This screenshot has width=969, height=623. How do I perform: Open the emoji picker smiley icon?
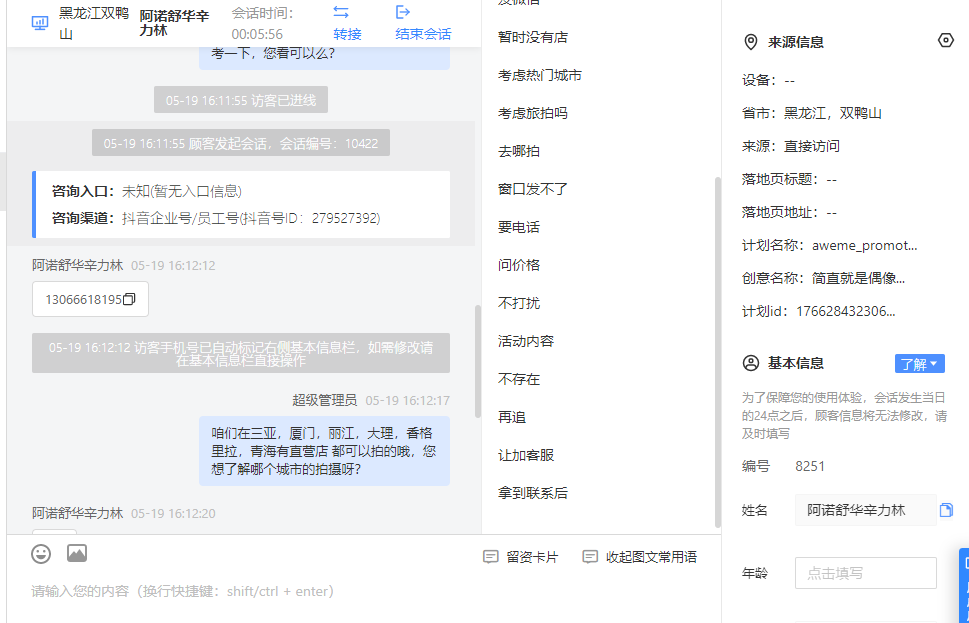coord(41,553)
